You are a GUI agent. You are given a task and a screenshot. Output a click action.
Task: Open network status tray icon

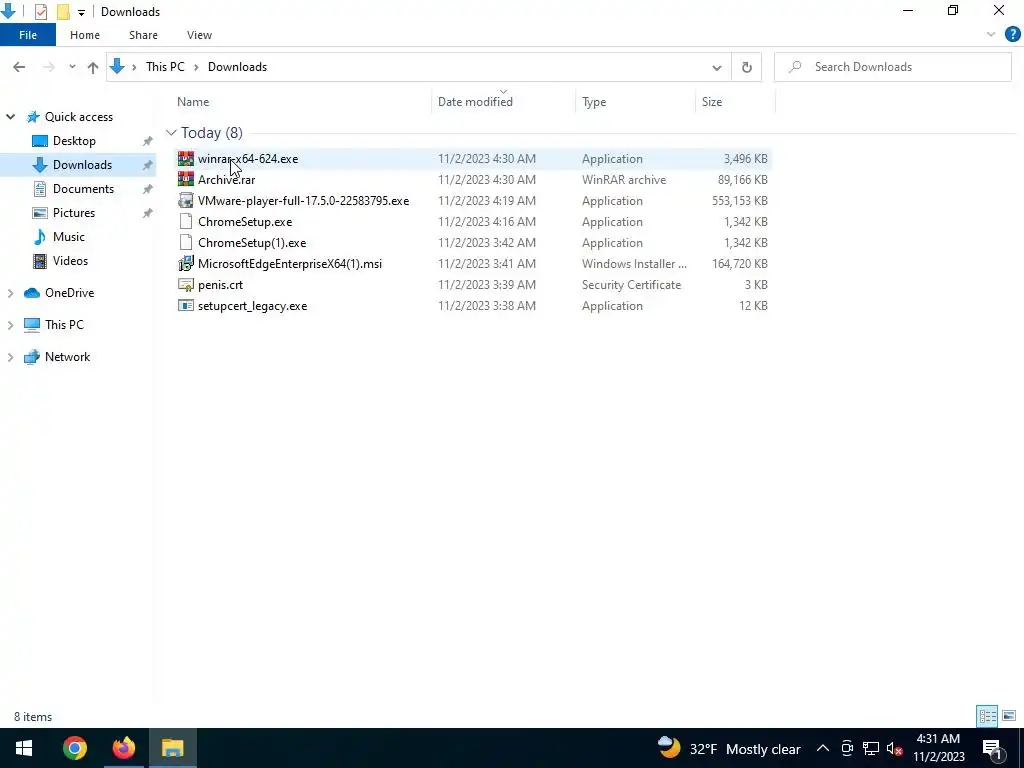point(871,748)
